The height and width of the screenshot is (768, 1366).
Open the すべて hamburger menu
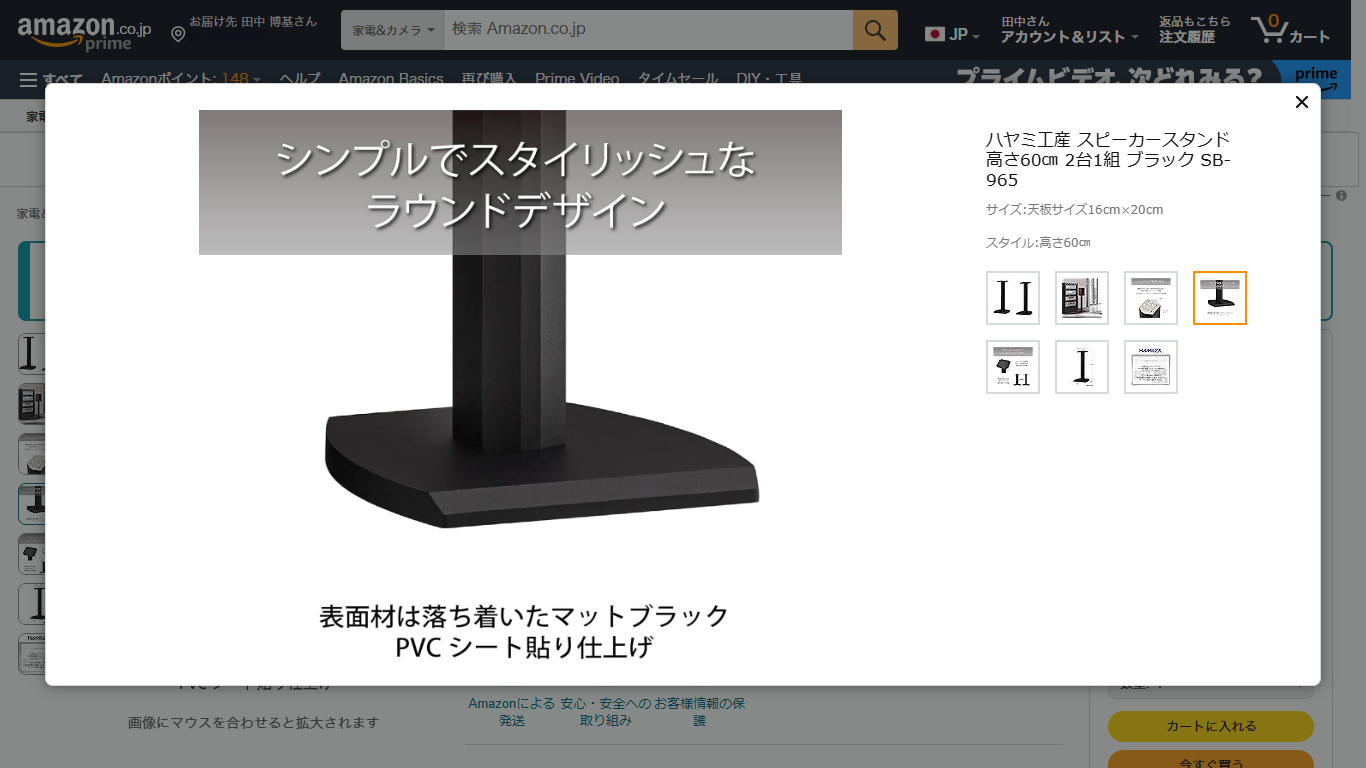tap(50, 79)
